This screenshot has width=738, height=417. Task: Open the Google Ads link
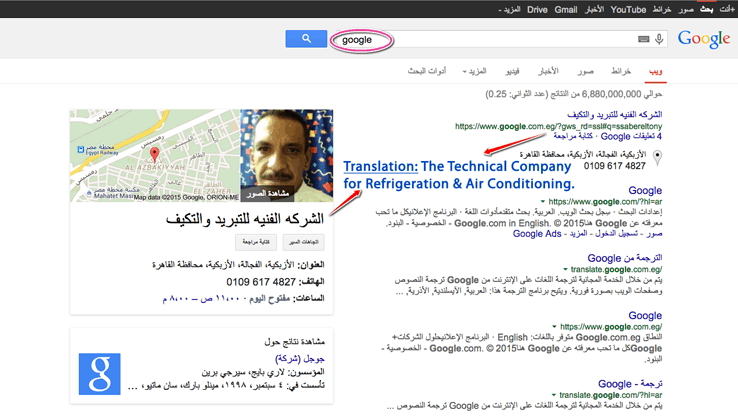[540, 234]
